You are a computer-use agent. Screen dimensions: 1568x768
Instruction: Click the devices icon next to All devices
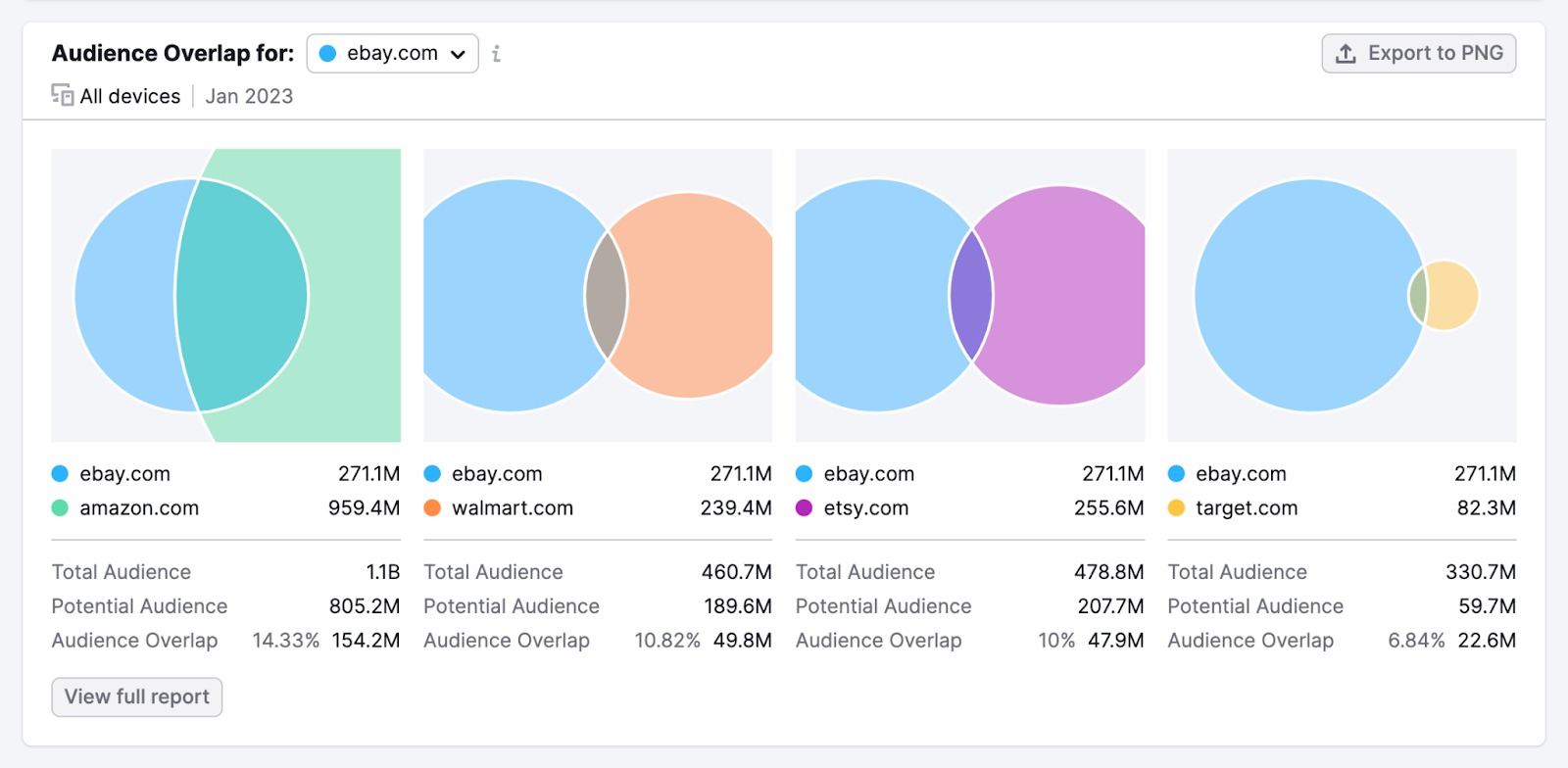[63, 95]
